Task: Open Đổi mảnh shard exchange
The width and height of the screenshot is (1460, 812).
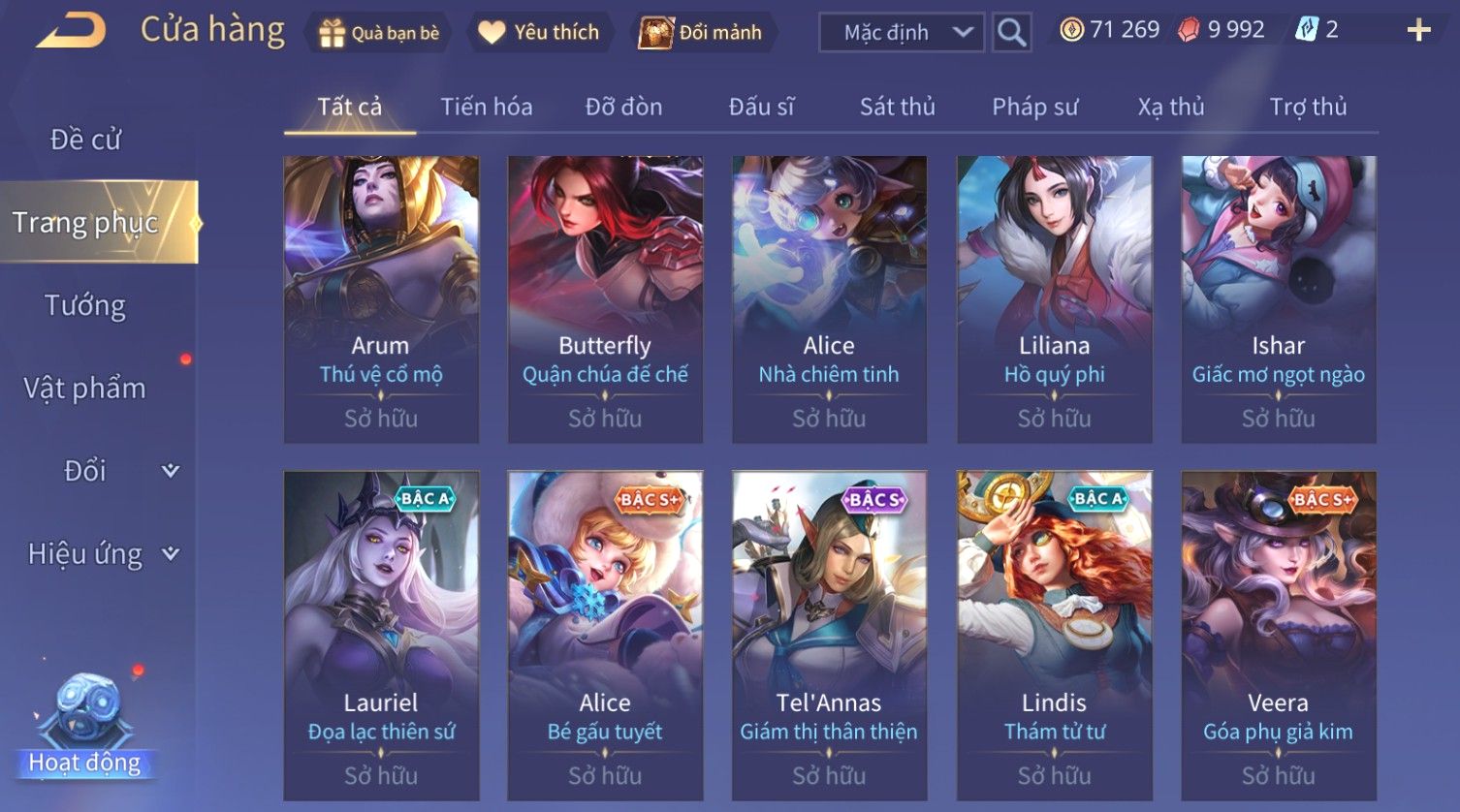Action: [x=701, y=33]
